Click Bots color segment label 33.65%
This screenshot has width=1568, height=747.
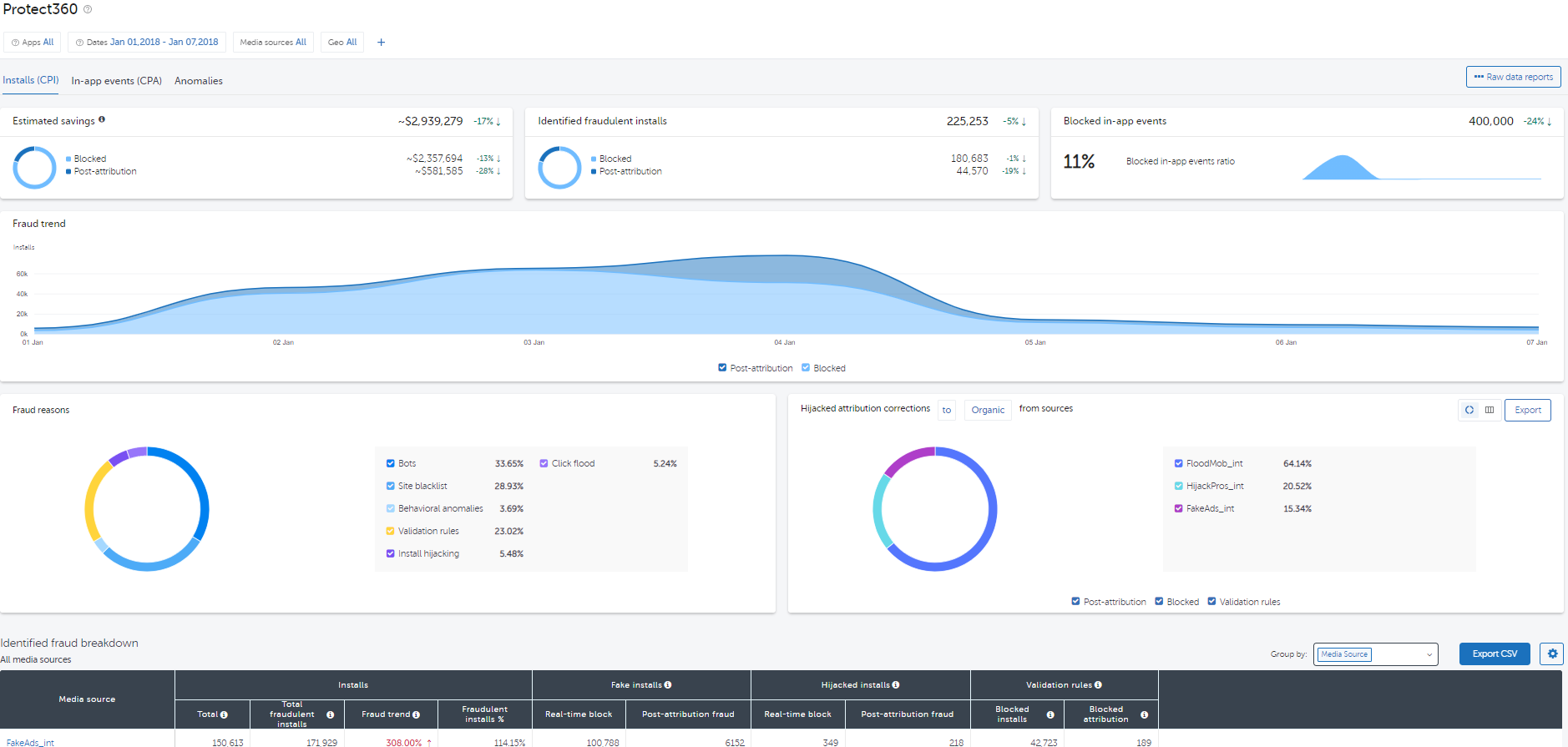[509, 463]
